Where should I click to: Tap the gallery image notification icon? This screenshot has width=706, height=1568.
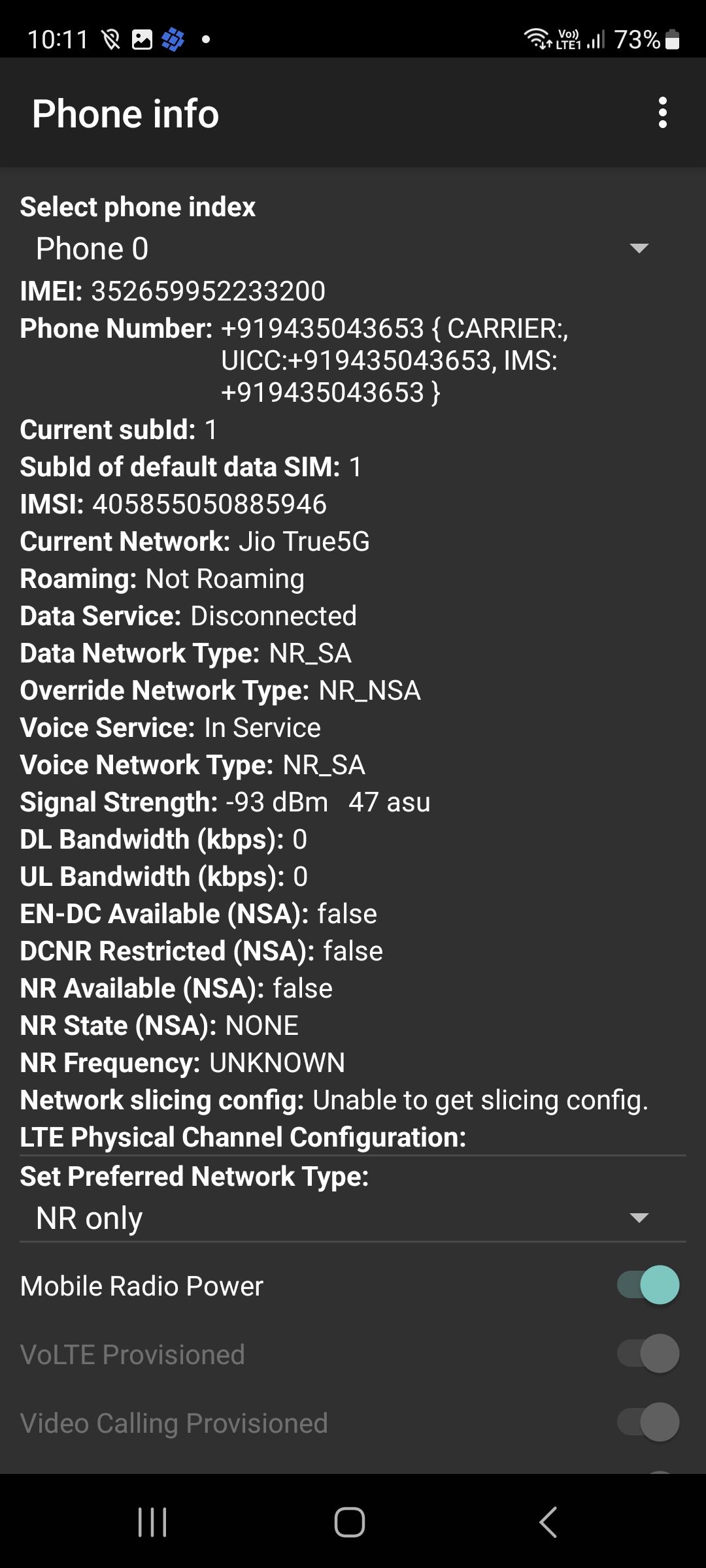142,40
